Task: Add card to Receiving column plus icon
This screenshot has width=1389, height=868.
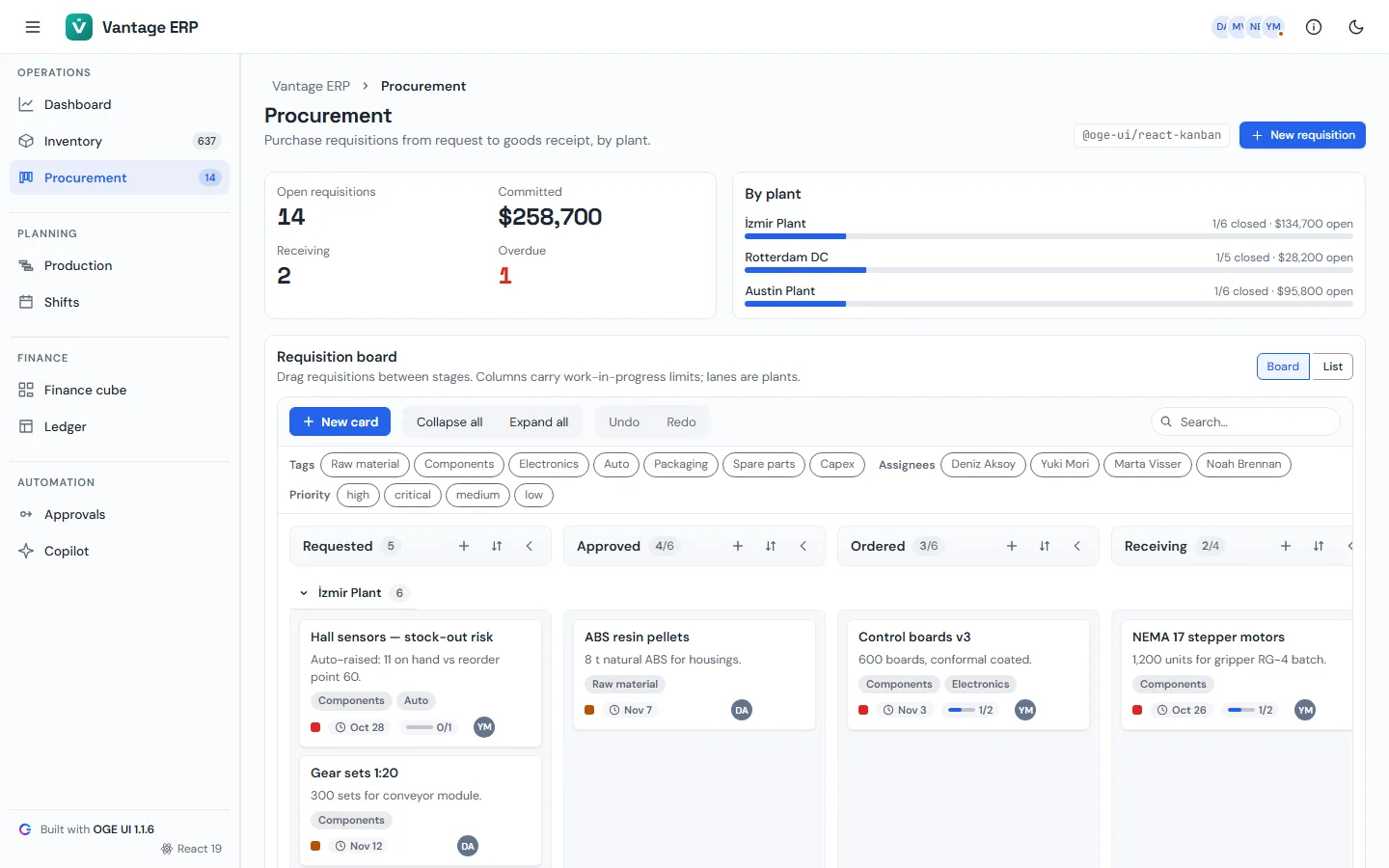Action: pos(1286,546)
